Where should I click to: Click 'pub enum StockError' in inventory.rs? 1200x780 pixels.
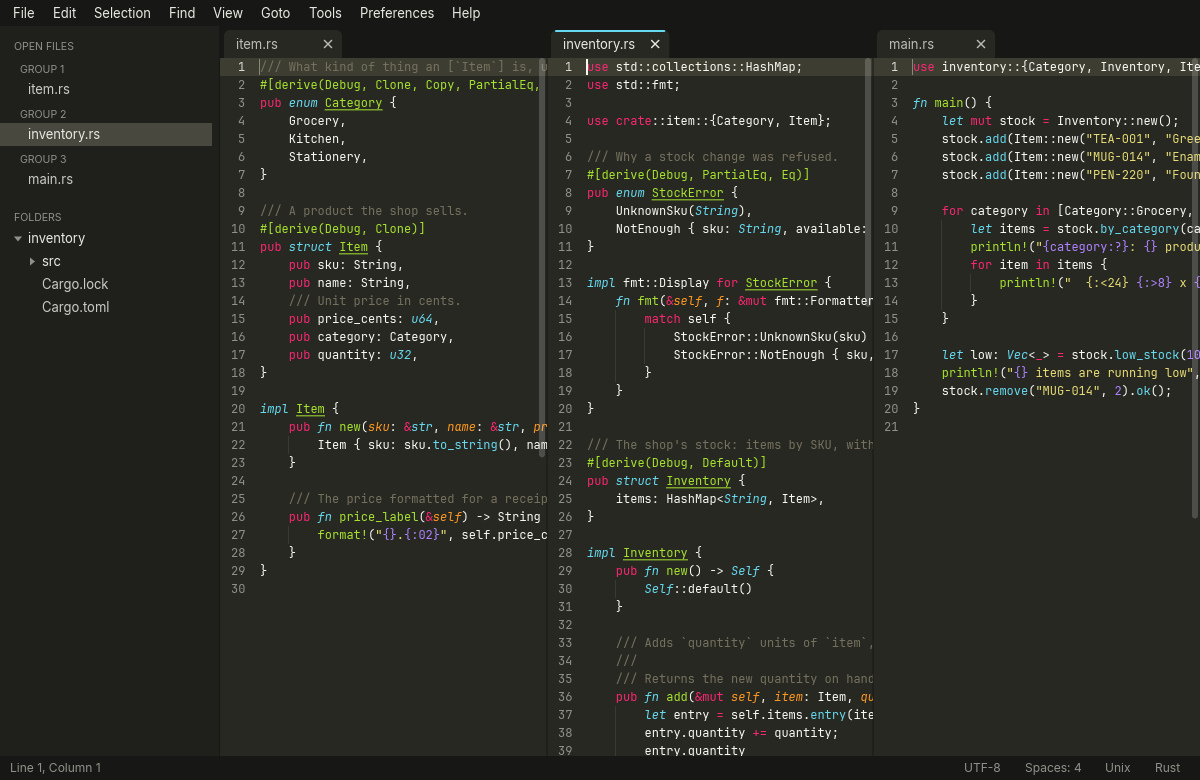662,193
